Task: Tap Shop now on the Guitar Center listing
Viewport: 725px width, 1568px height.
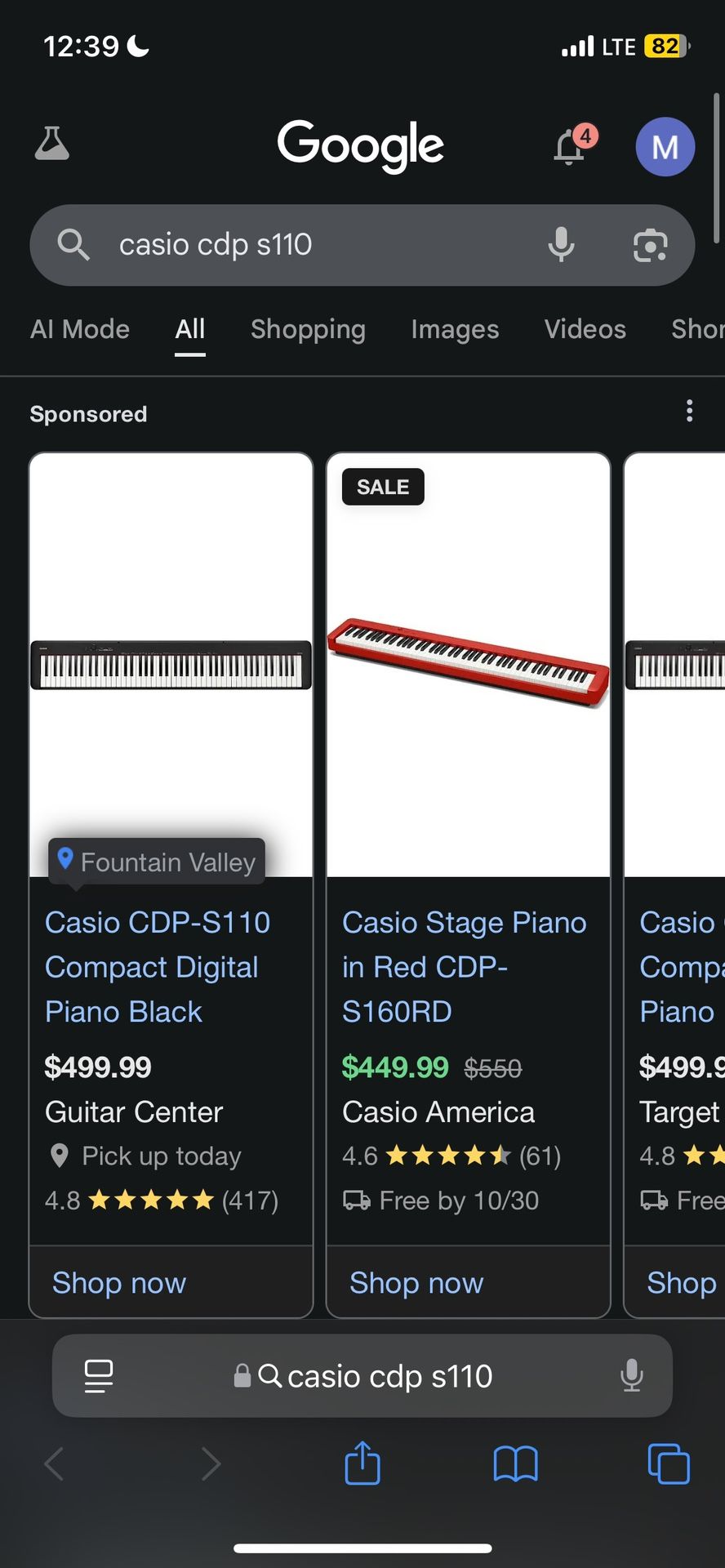Action: [x=118, y=1284]
